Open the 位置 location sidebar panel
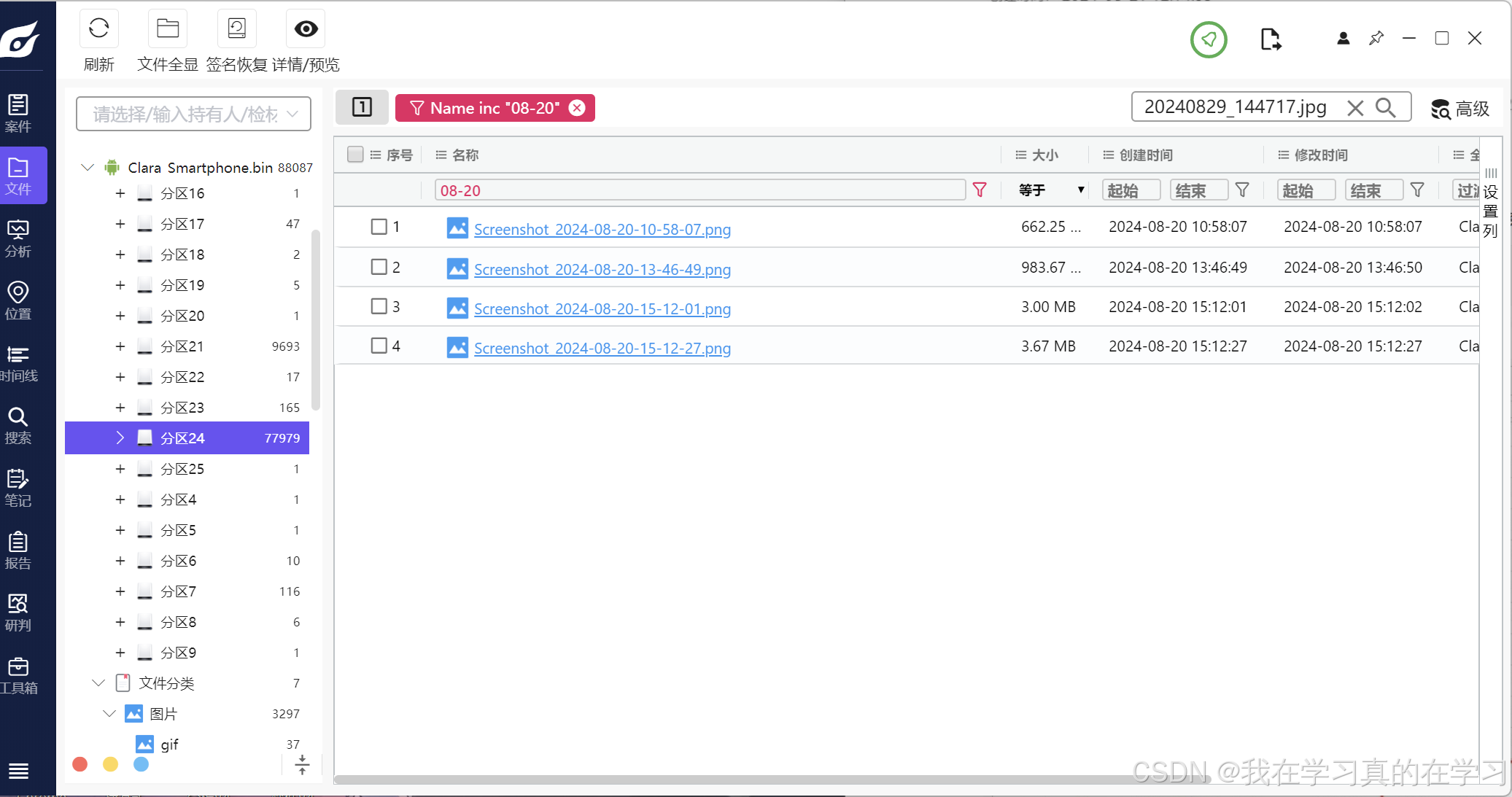The image size is (1512, 797). click(x=18, y=301)
